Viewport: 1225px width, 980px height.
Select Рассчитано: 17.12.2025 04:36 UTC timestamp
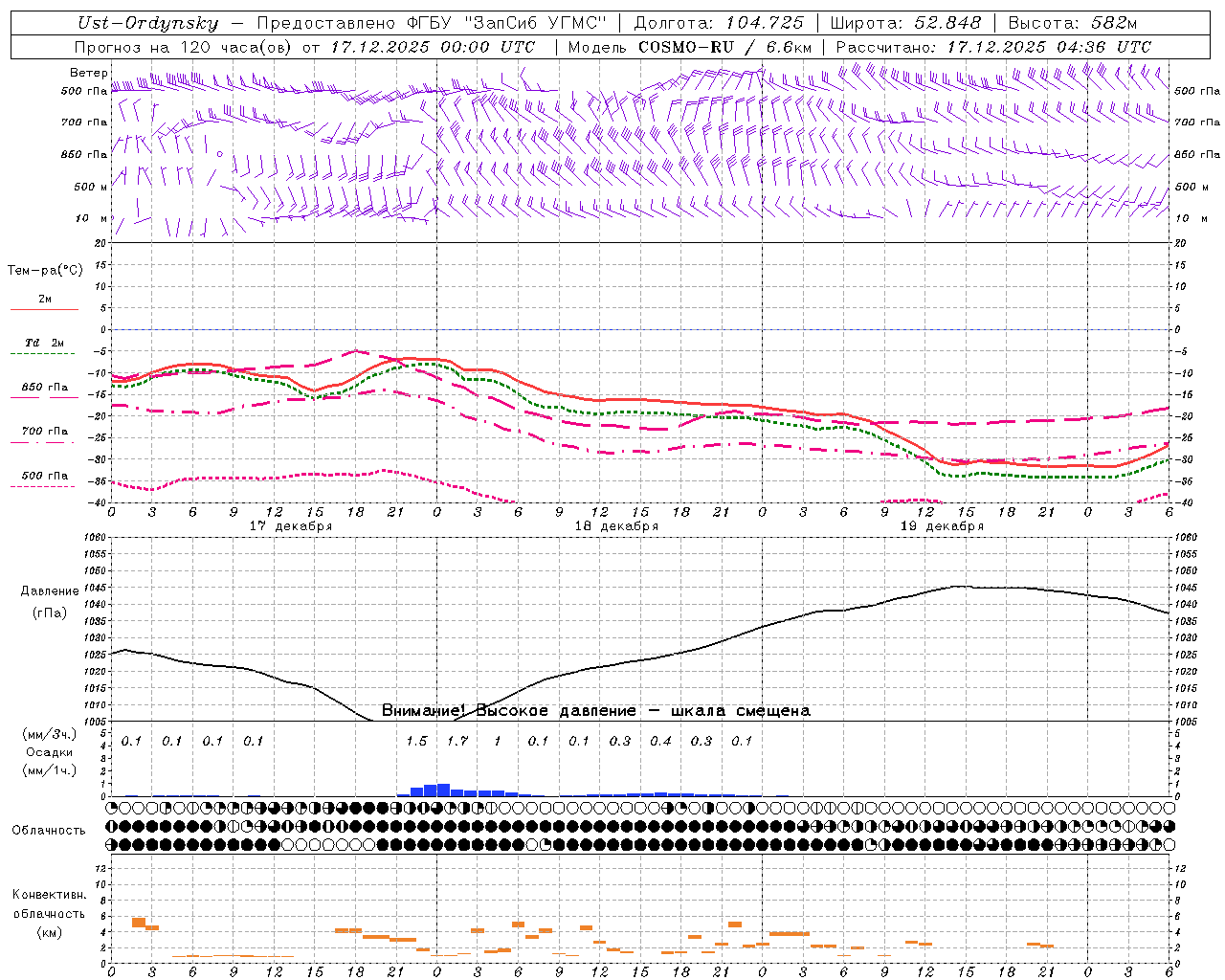tap(993, 47)
